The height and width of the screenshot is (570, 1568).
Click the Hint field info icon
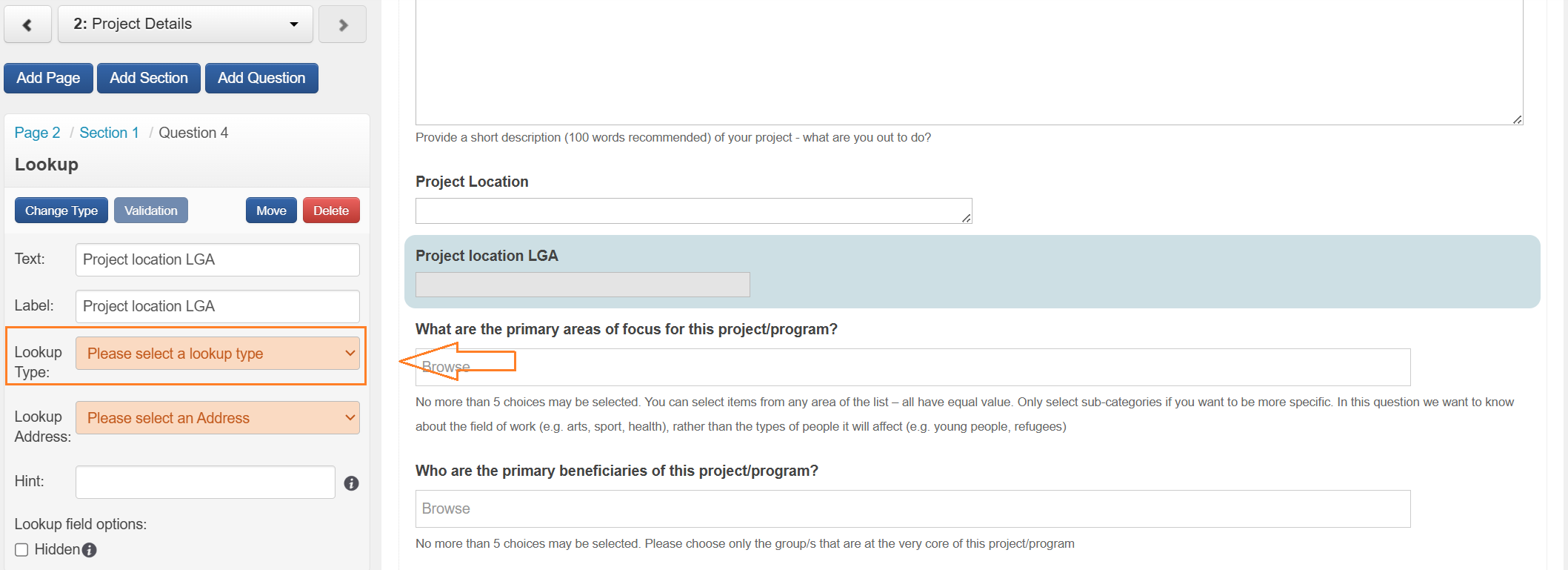click(351, 483)
